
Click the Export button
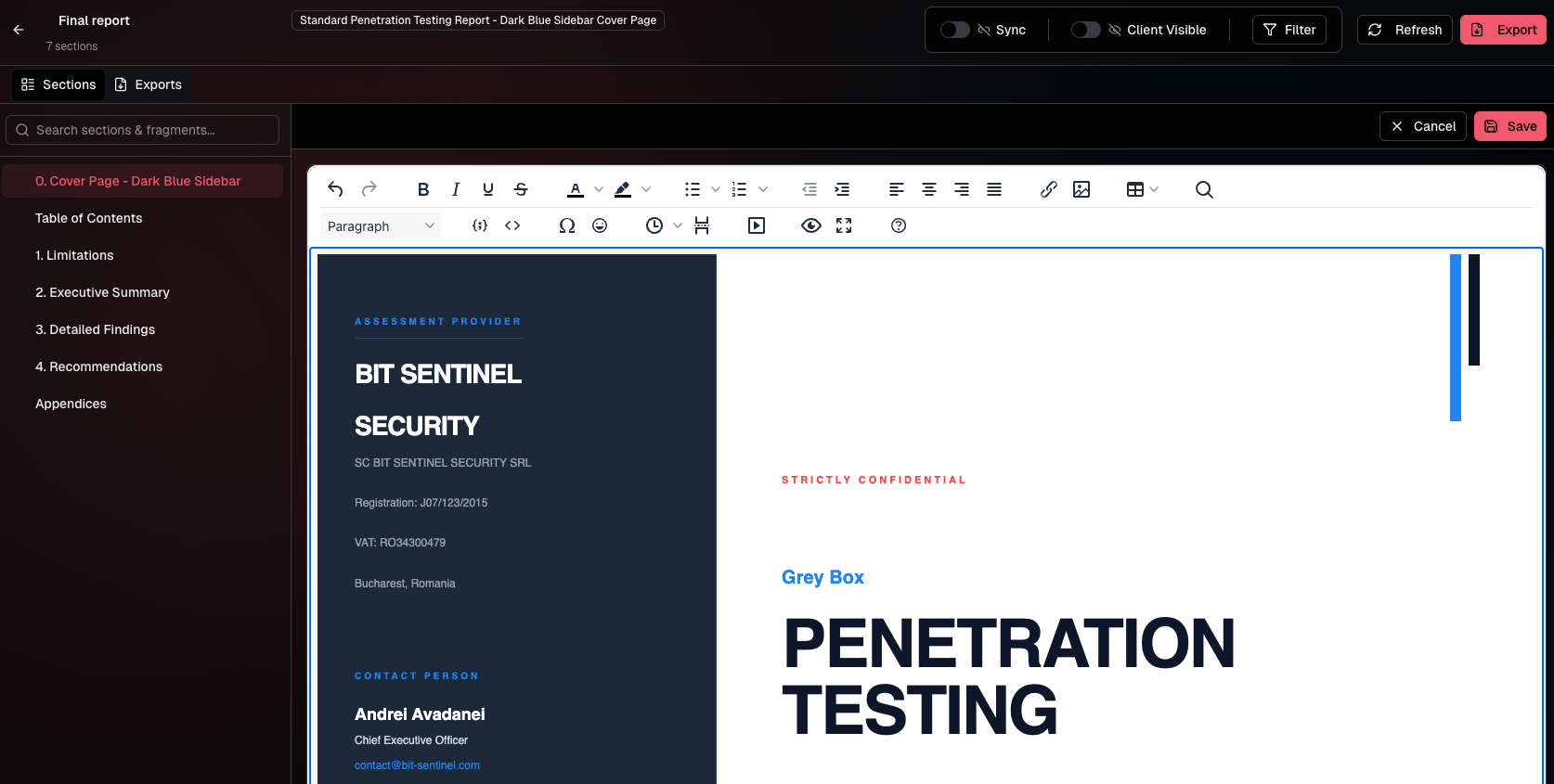(x=1503, y=30)
